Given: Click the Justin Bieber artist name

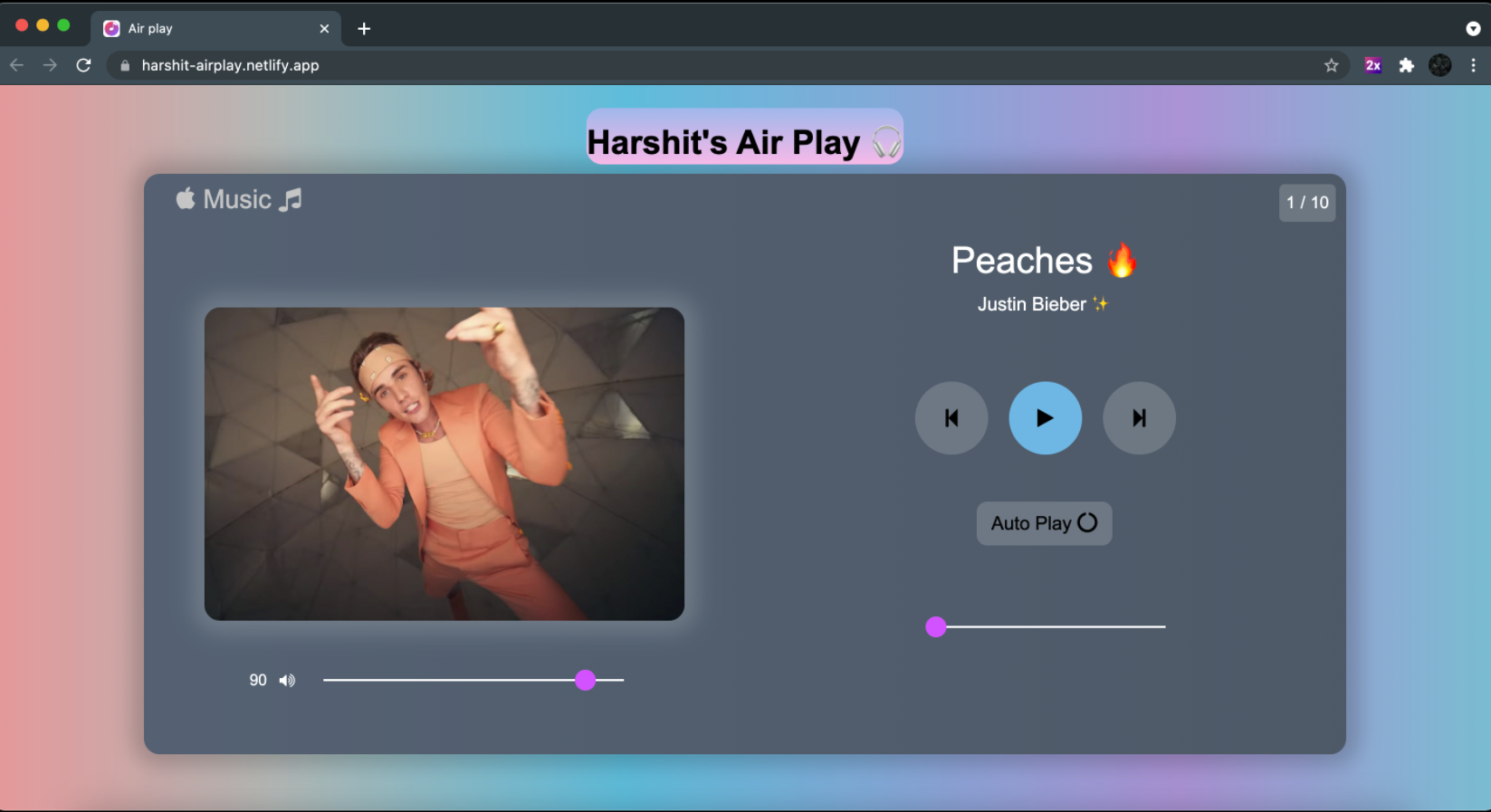Looking at the screenshot, I should (x=1031, y=304).
